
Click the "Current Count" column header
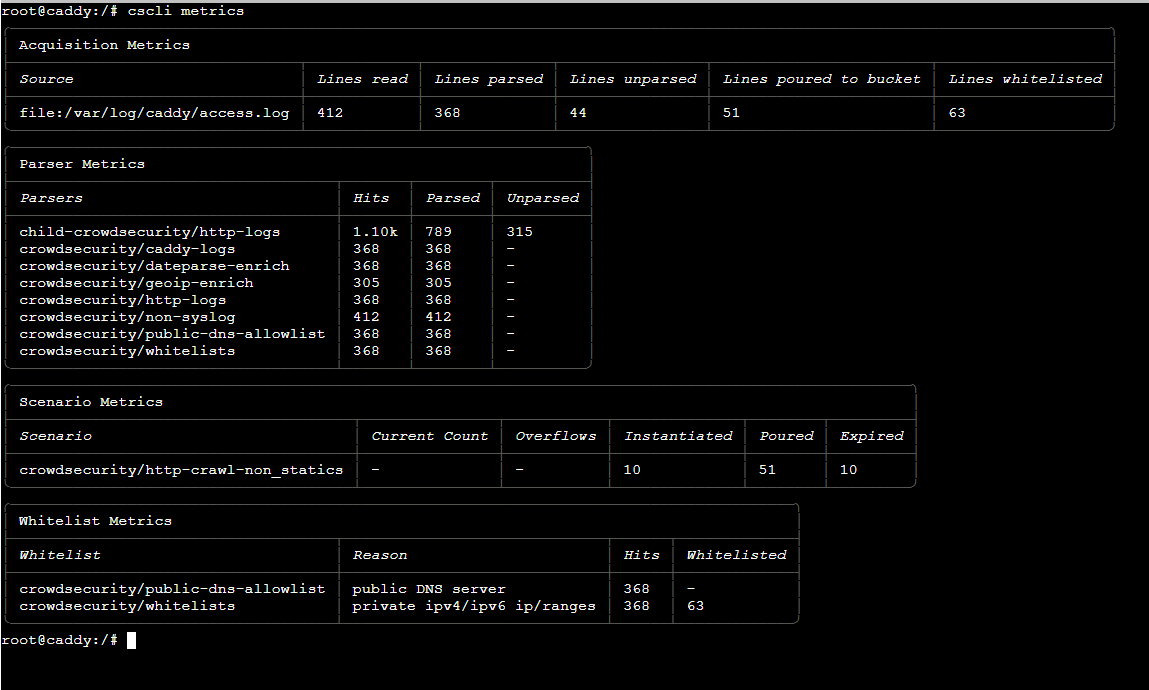(x=429, y=437)
